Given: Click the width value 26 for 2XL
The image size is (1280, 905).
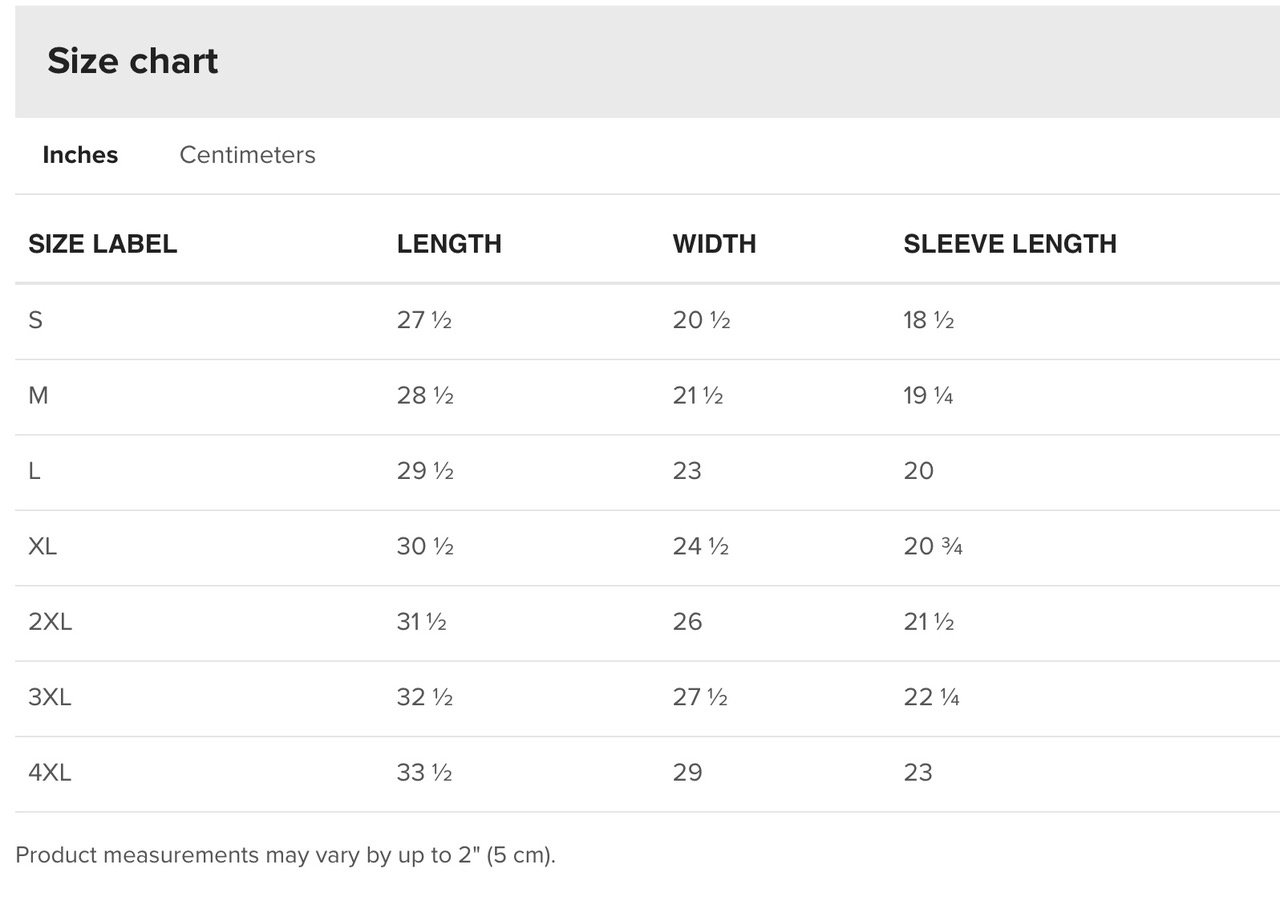Looking at the screenshot, I should tap(687, 622).
